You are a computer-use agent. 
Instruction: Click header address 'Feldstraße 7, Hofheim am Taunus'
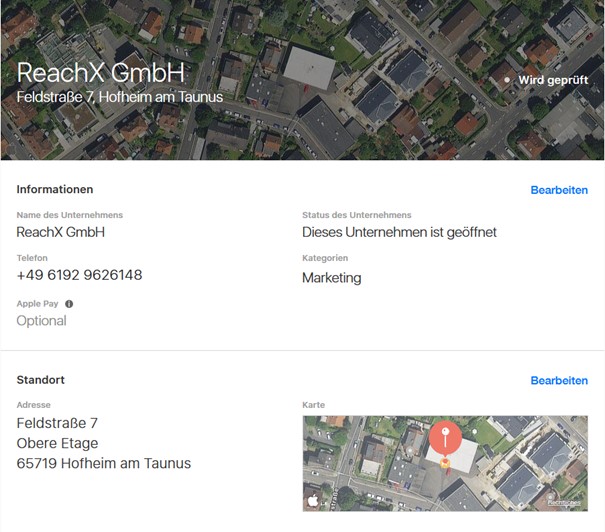120,97
